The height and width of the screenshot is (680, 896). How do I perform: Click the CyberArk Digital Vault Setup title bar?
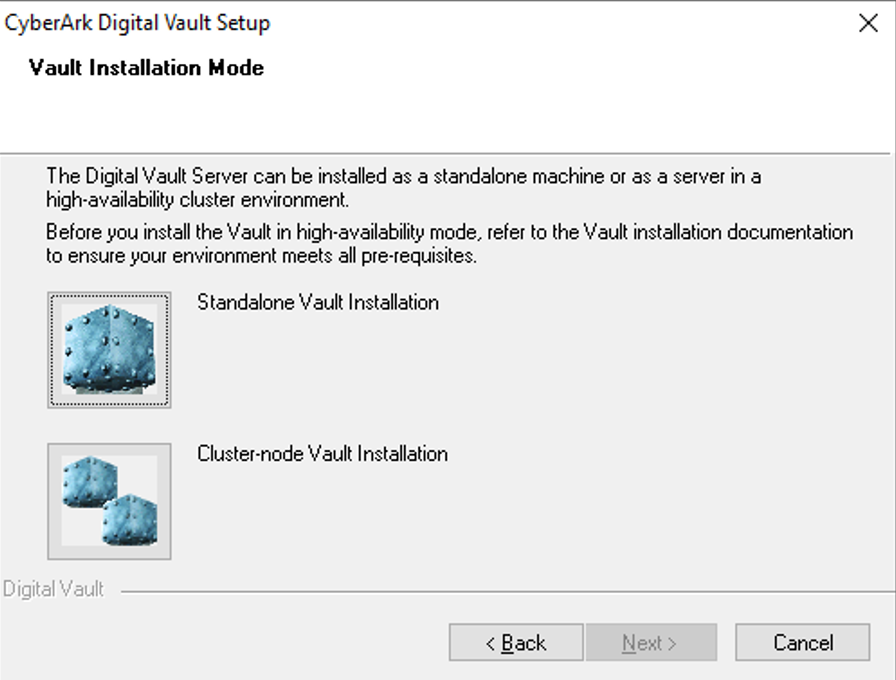(x=137, y=23)
